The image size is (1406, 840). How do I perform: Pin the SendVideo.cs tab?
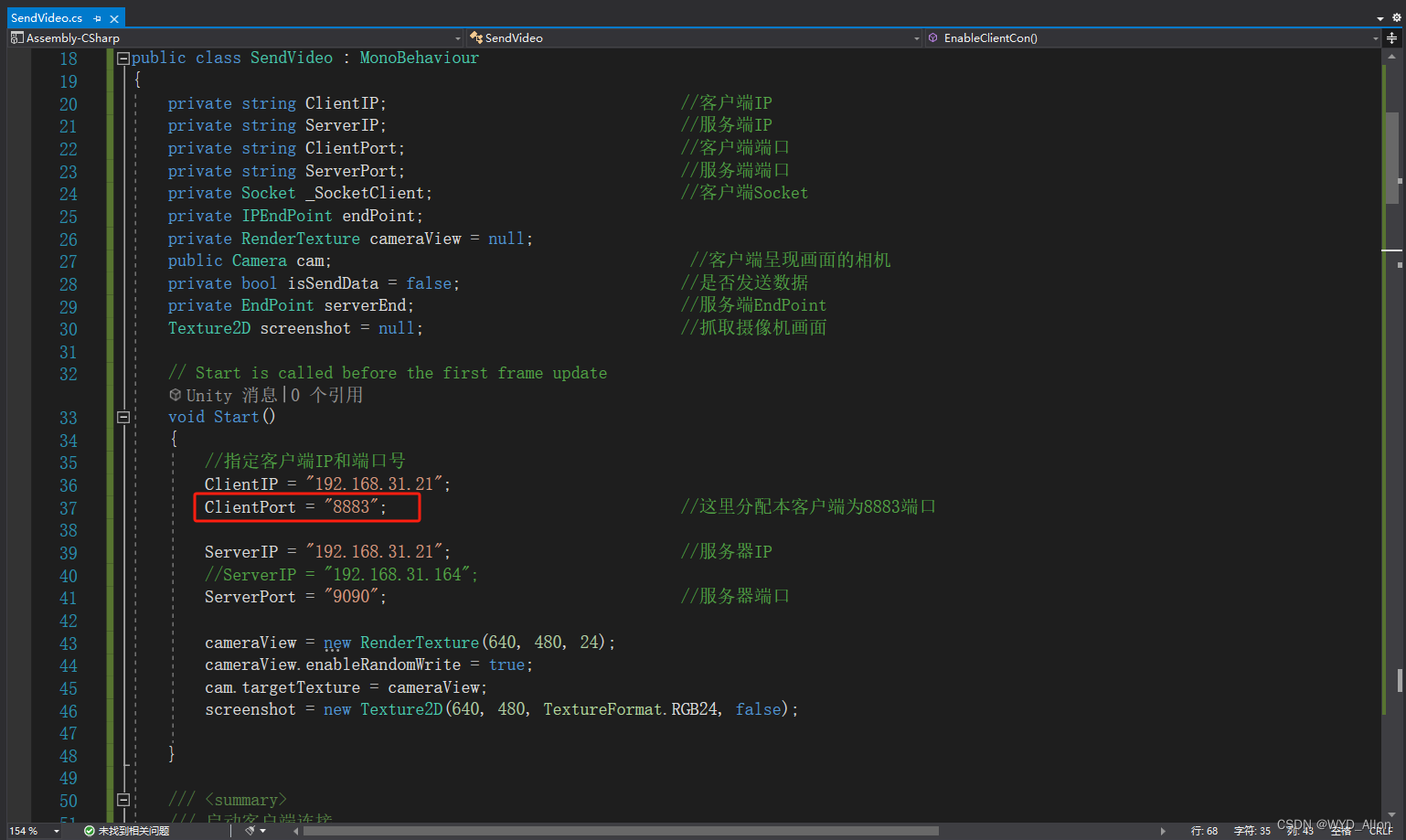pos(96,17)
